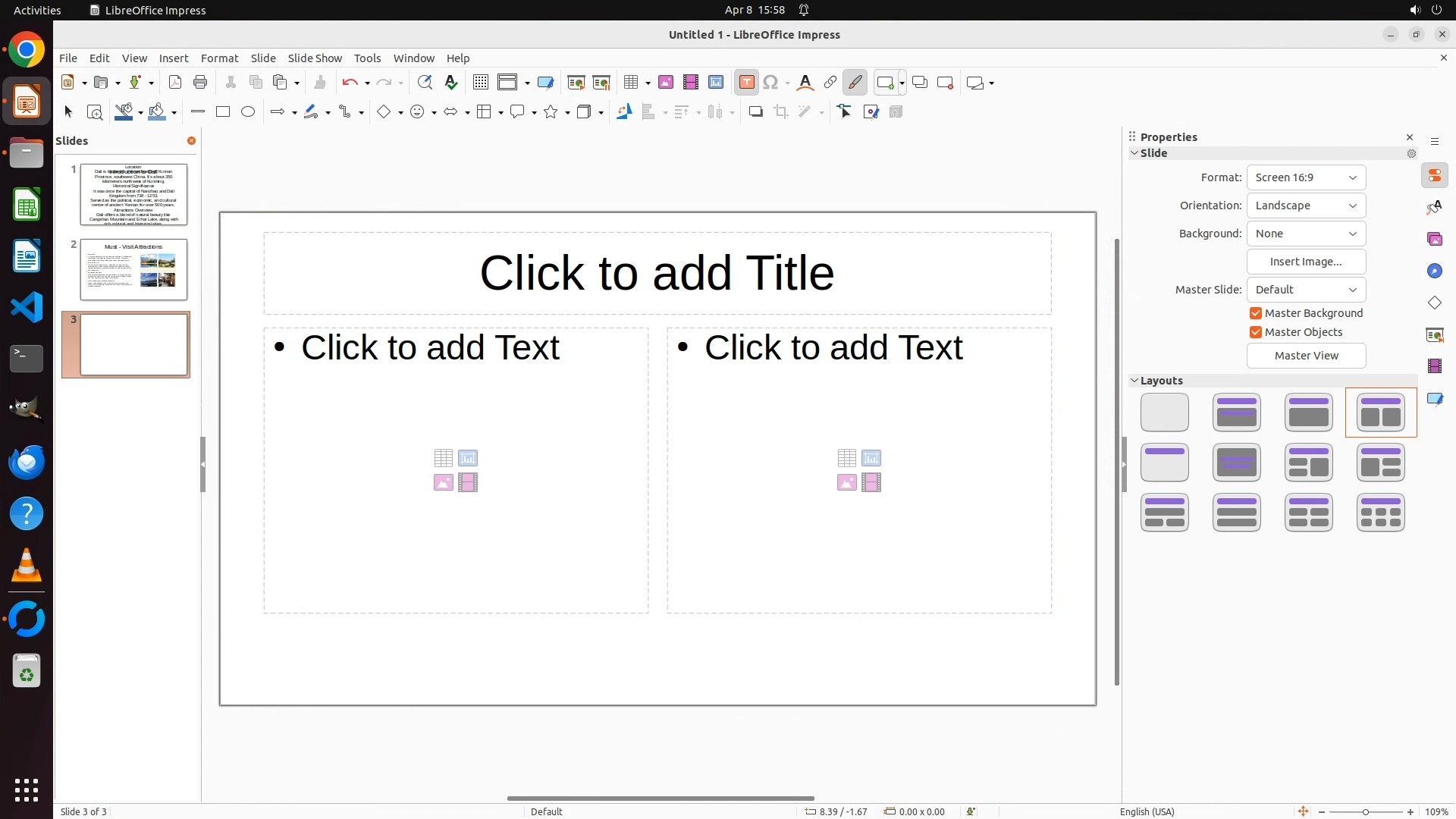Uncheck the Master Background checkbox
Screen dimensions: 1456x819
point(1256,313)
